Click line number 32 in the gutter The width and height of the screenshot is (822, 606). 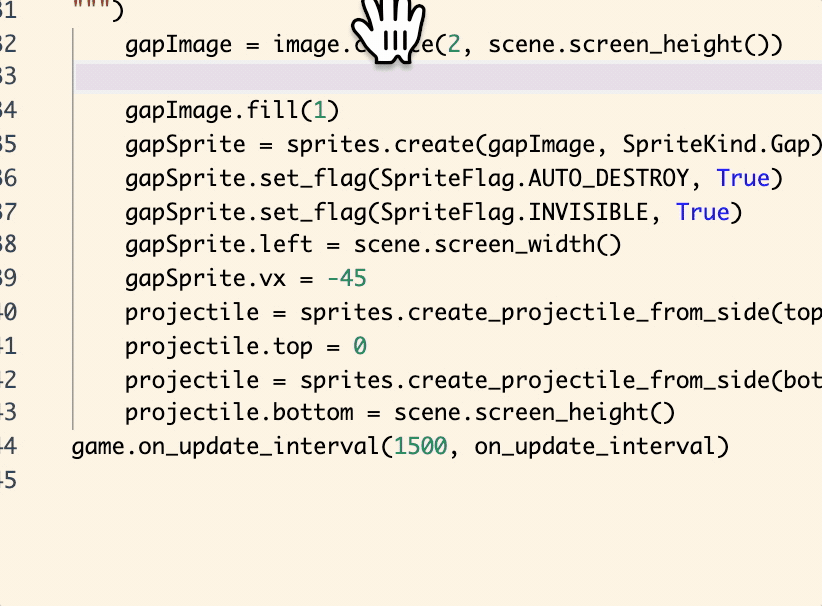[10, 44]
